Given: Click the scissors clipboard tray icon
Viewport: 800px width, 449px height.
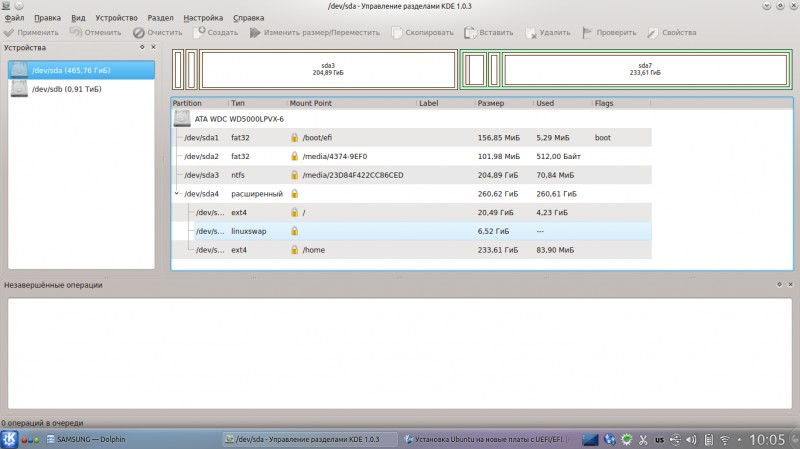Looking at the screenshot, I should point(643,439).
